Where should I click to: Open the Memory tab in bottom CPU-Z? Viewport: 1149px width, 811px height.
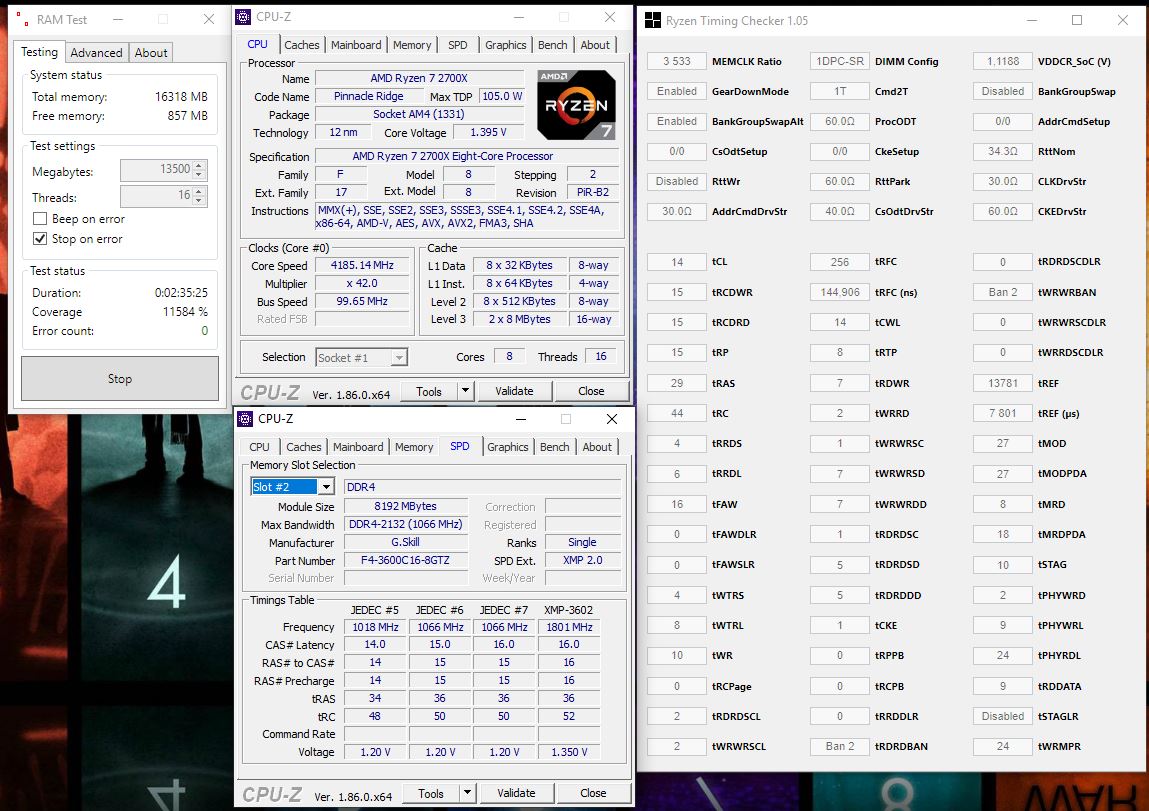(x=414, y=447)
